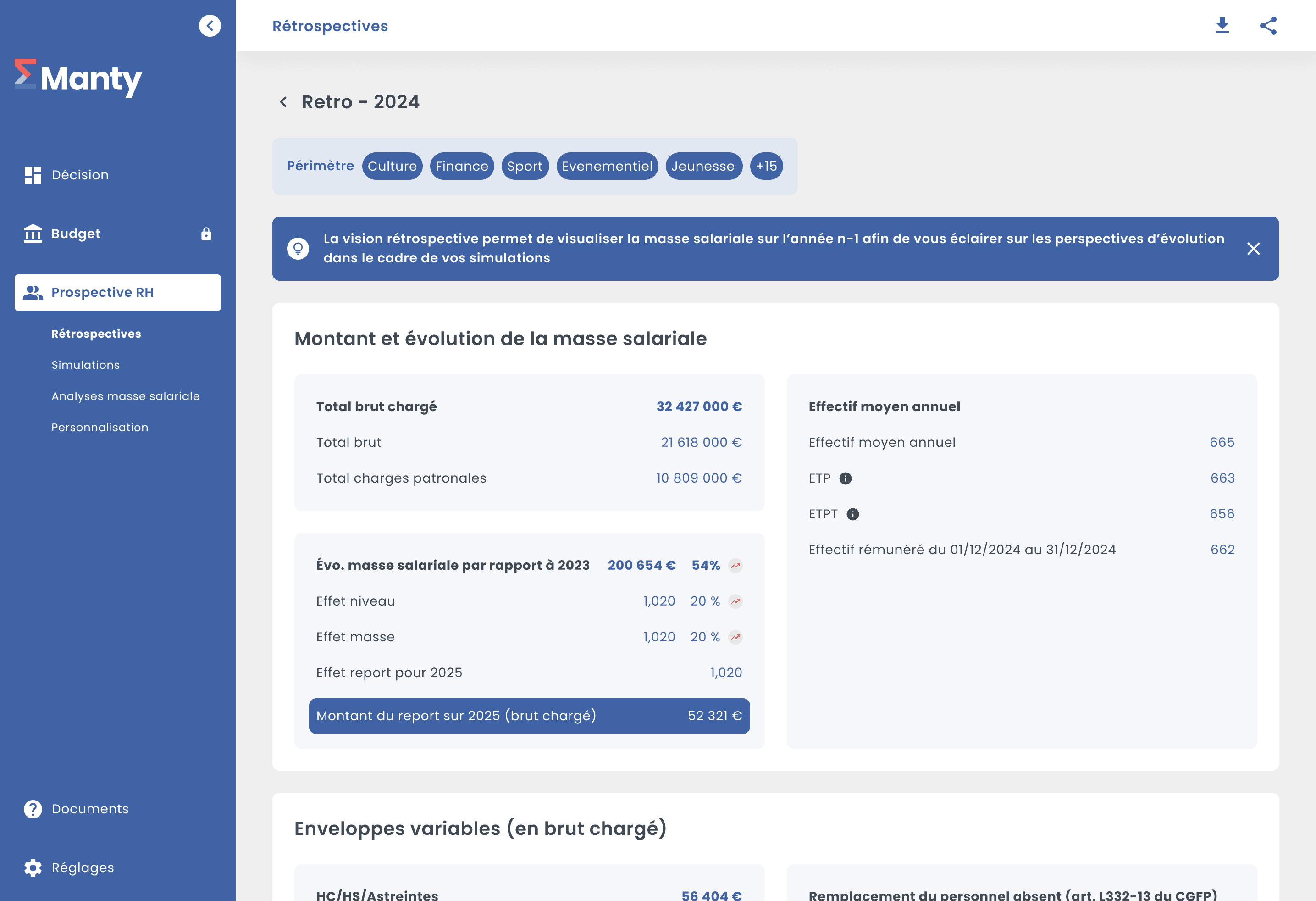This screenshot has width=1316, height=901.
Task: Click the Prospective RH people icon
Action: pyautogui.click(x=33, y=292)
